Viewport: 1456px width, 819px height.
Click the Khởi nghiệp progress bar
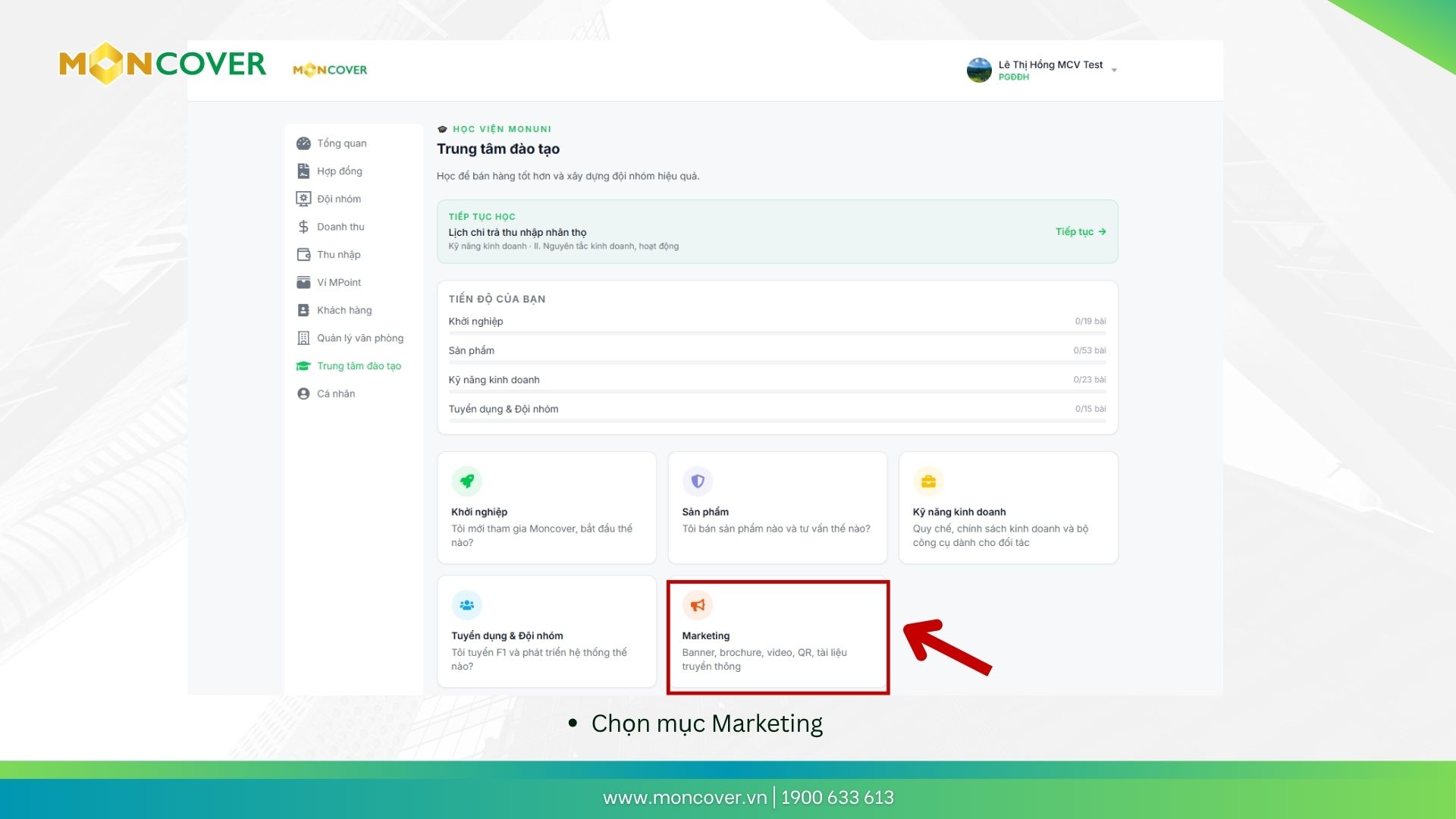(x=777, y=333)
